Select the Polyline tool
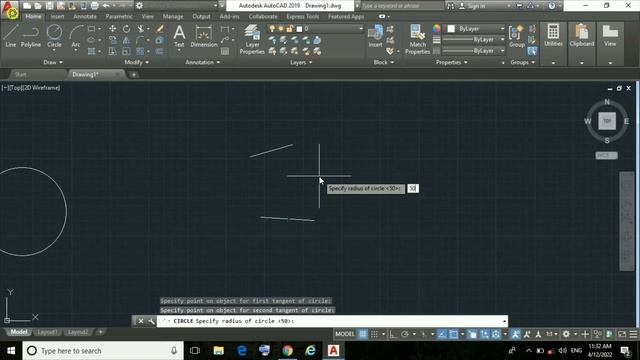 (x=31, y=36)
